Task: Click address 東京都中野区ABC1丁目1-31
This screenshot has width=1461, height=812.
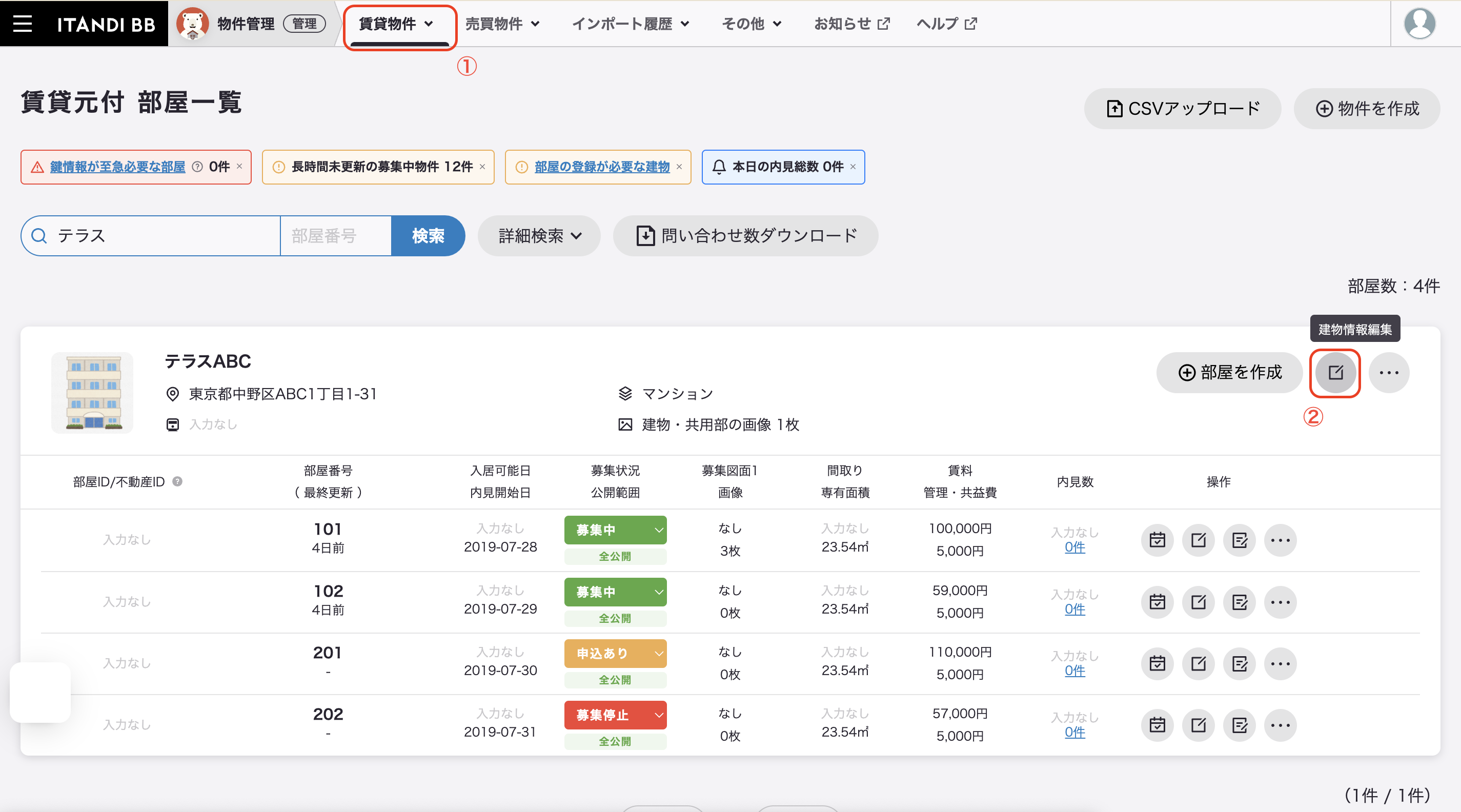Action: click(283, 394)
